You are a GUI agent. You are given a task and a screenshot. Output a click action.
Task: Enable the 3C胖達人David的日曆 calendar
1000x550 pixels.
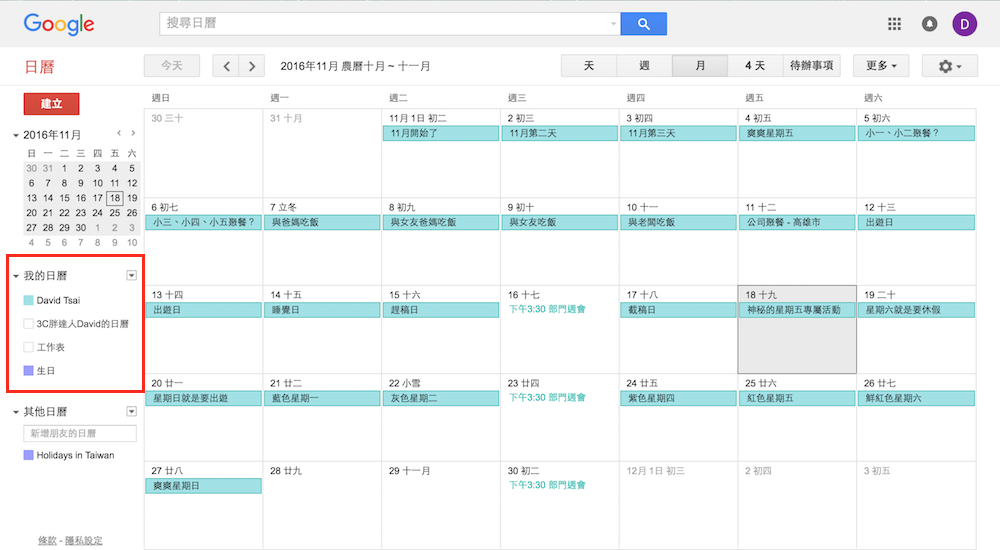tap(28, 324)
